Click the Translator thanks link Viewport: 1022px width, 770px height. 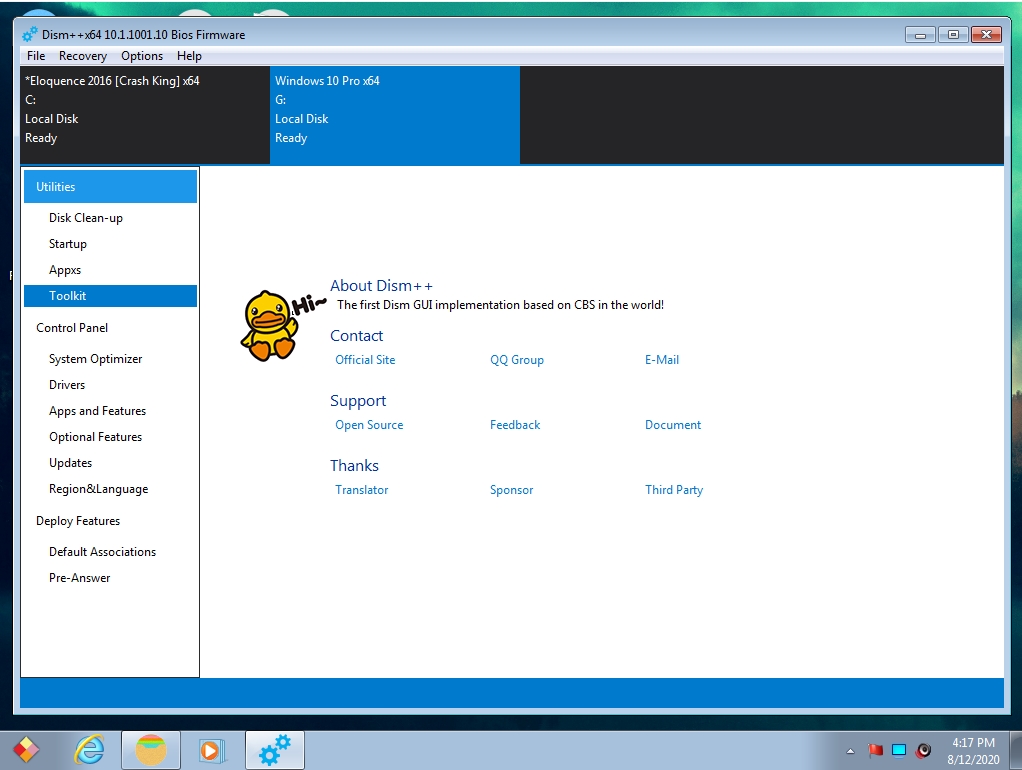tap(362, 490)
